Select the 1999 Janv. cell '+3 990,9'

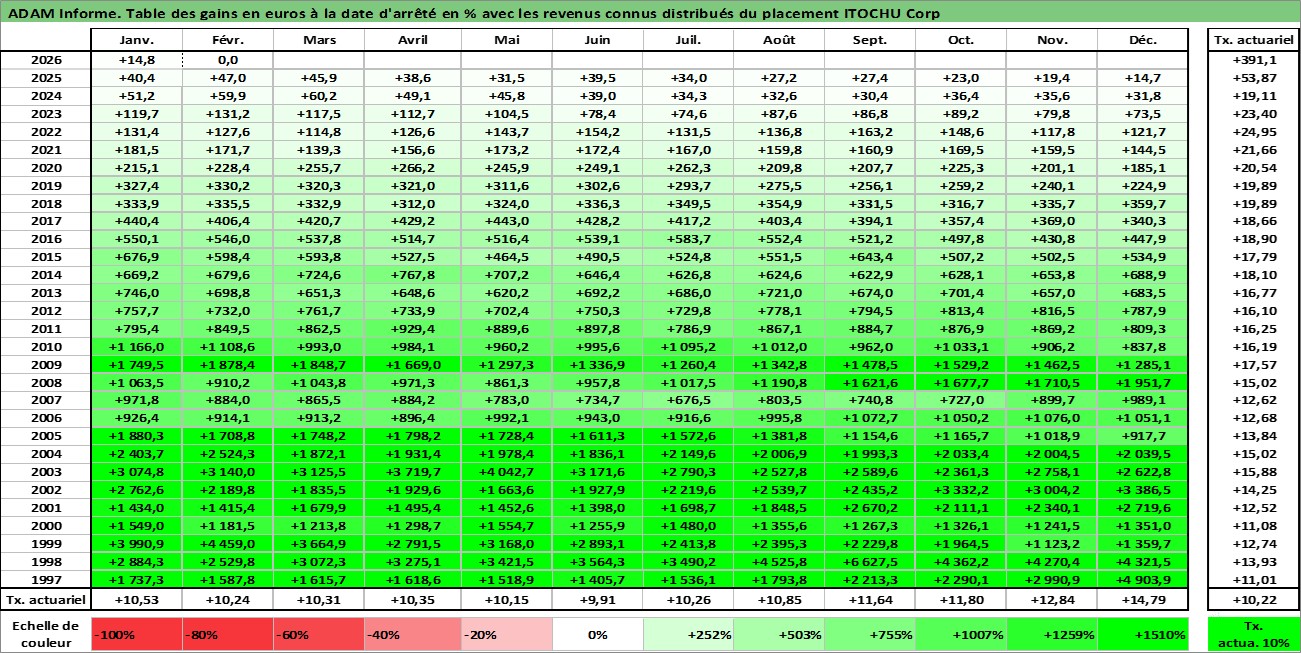point(136,544)
